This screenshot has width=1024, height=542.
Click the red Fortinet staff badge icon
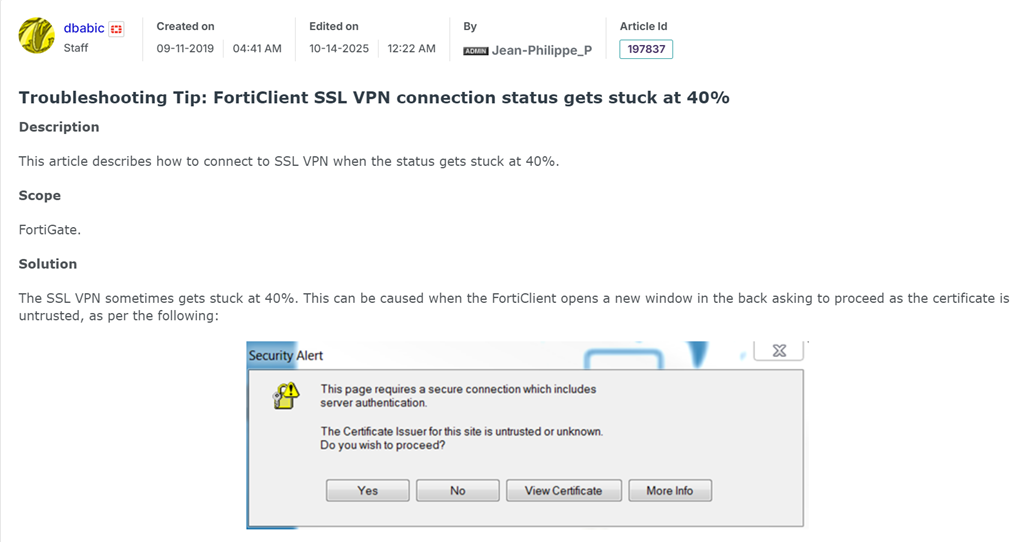click(117, 29)
